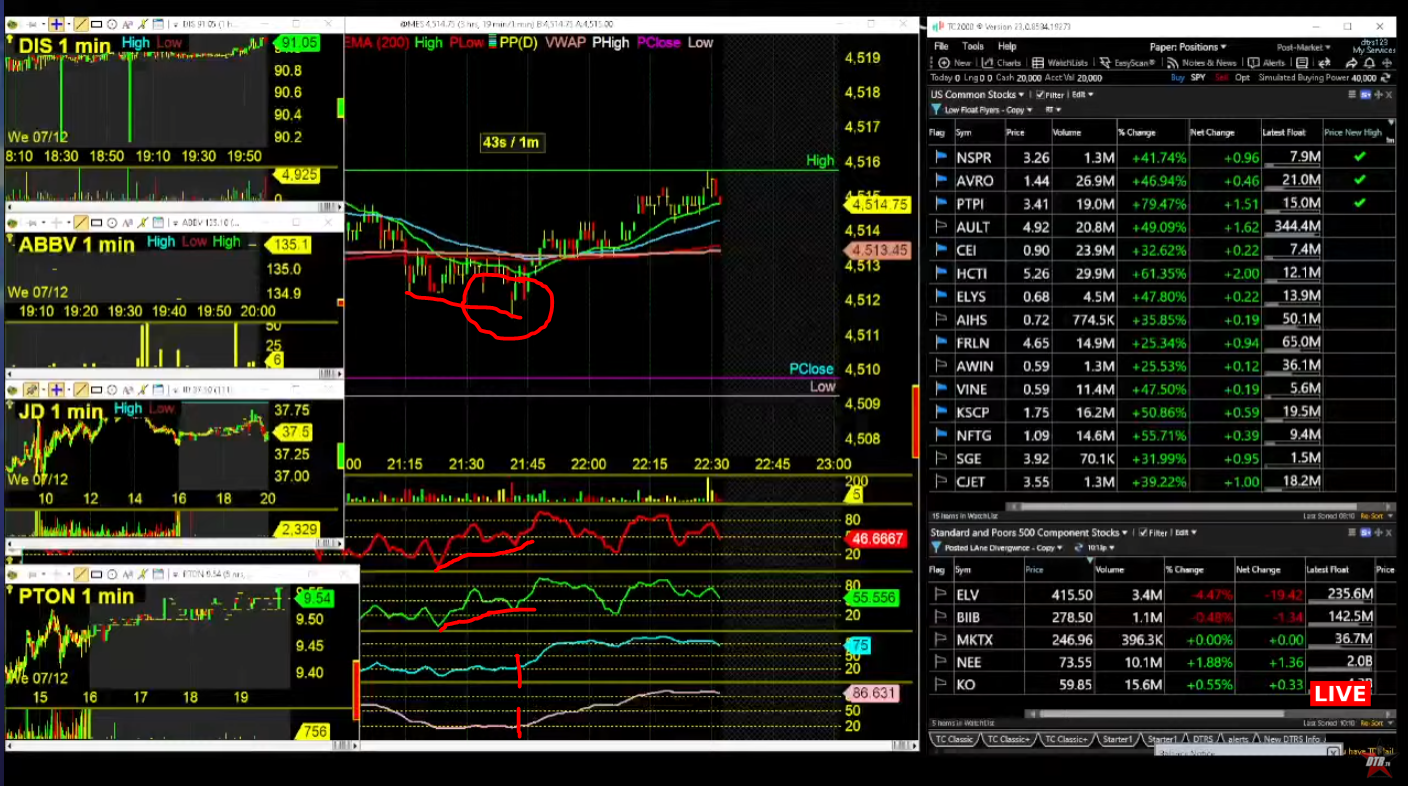The width and height of the screenshot is (1408, 786).
Task: Click the 43s / 1m timer label on the chart
Action: point(511,142)
